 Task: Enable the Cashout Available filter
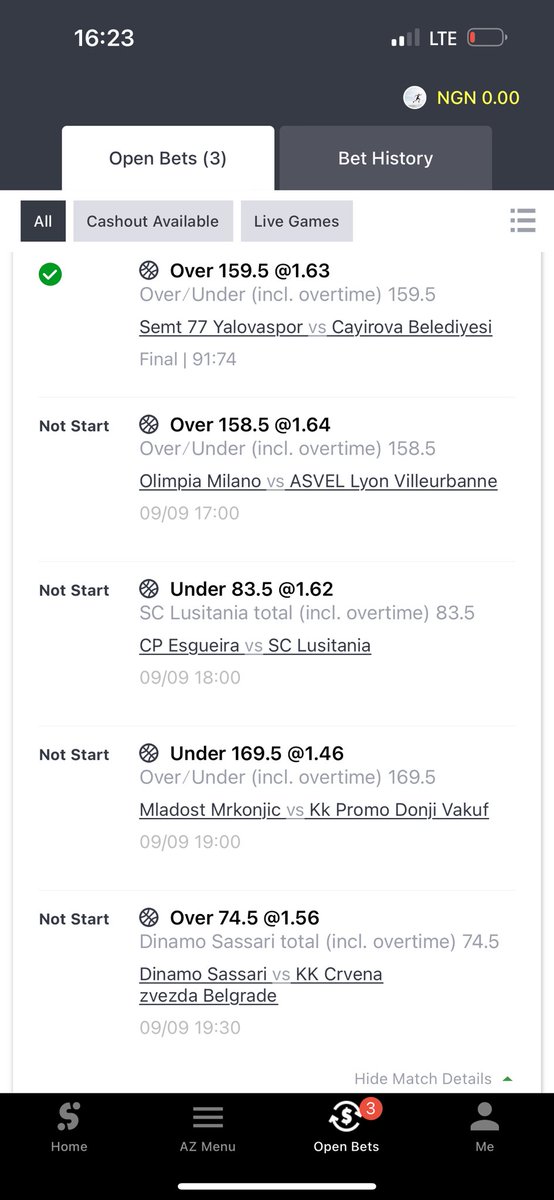[153, 221]
